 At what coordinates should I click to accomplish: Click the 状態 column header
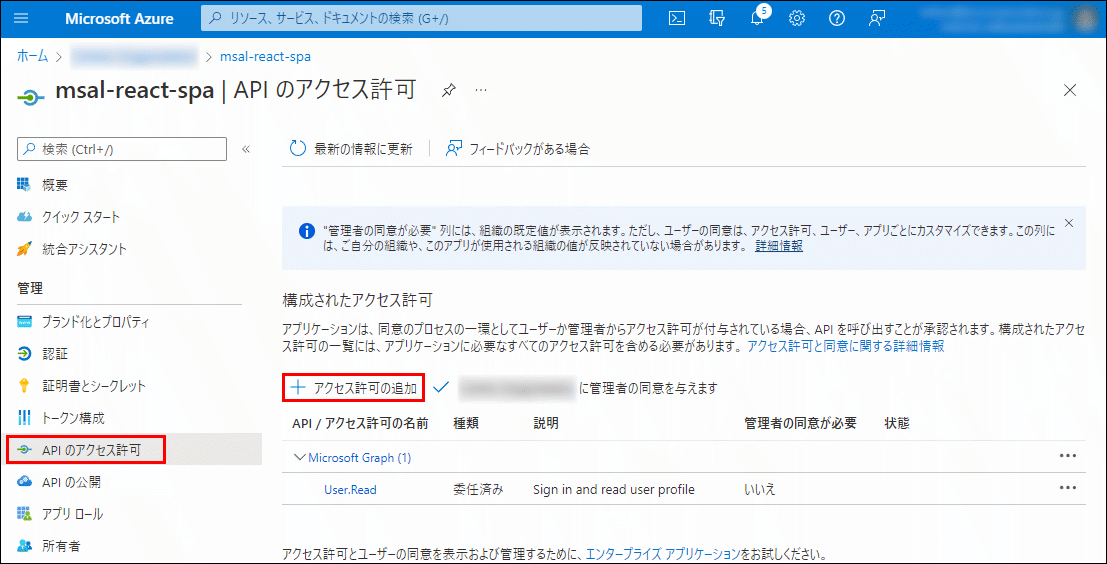(x=897, y=423)
